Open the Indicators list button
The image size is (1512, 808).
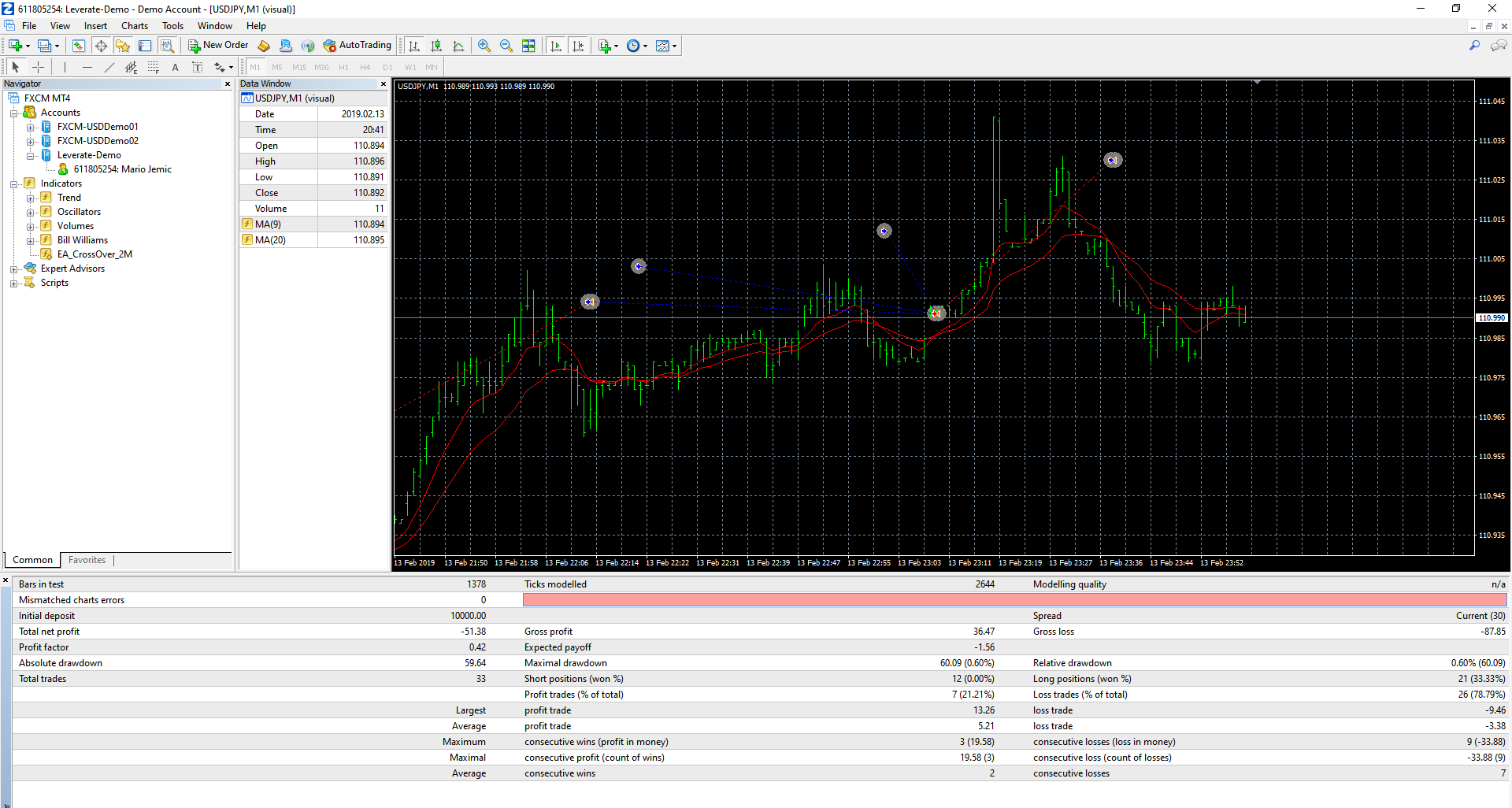(604, 46)
